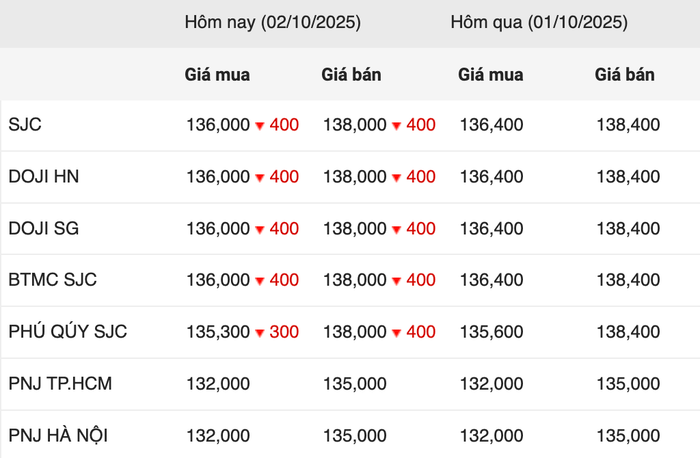Click the first Giá mua header under Hôm nay
Image resolution: width=700 pixels, height=458 pixels.
[x=217, y=74]
